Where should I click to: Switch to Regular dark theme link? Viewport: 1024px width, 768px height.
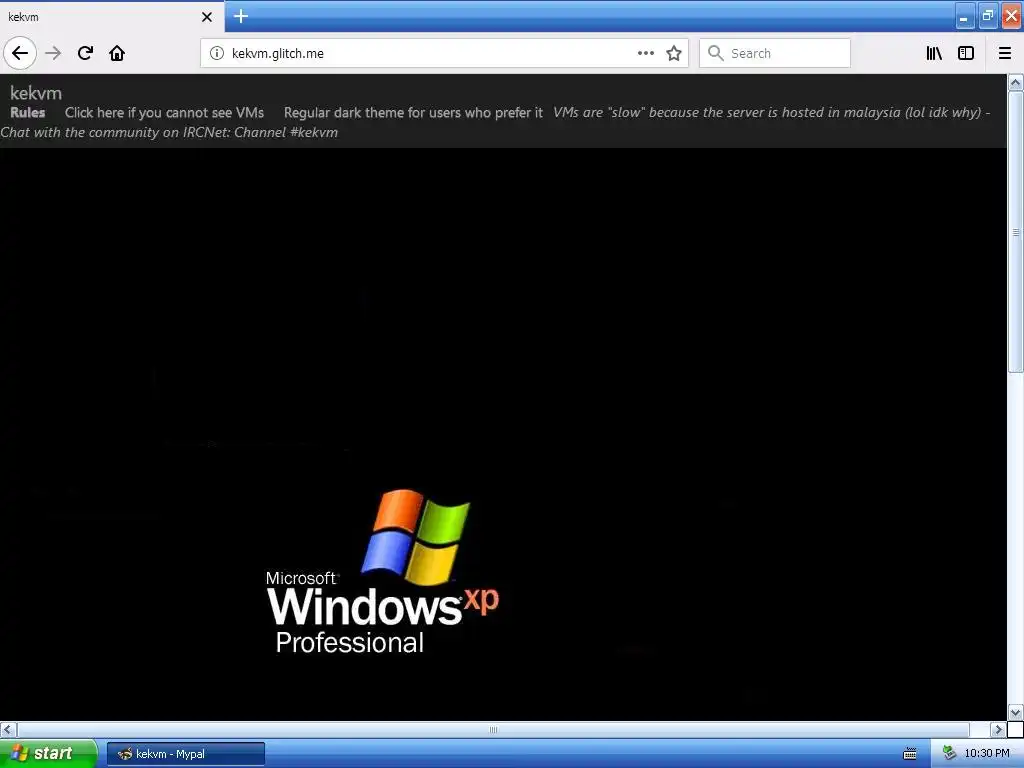click(413, 112)
